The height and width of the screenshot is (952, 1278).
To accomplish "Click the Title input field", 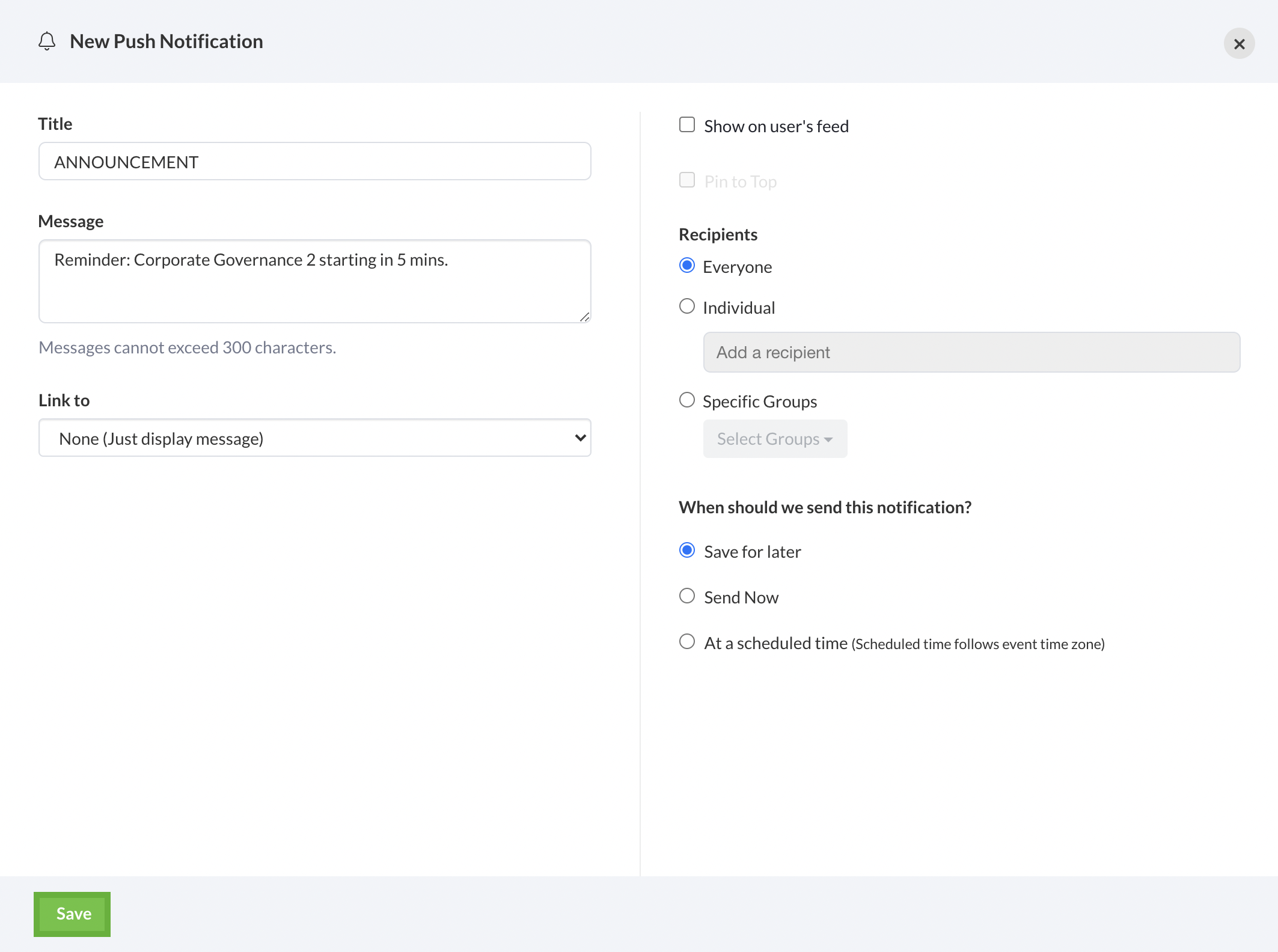I will click(x=314, y=162).
